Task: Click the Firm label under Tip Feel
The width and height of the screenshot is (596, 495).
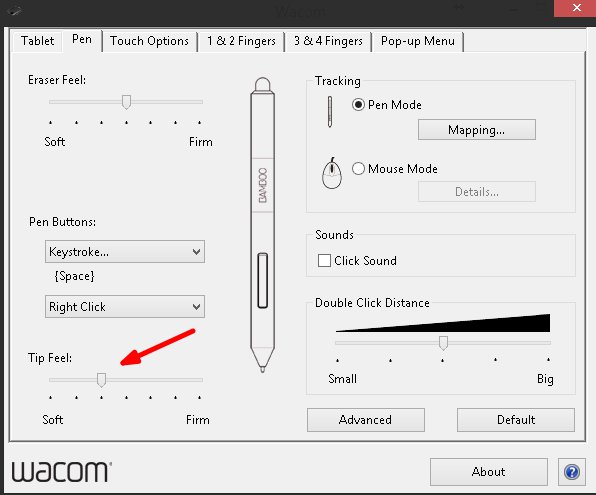Action: click(198, 420)
